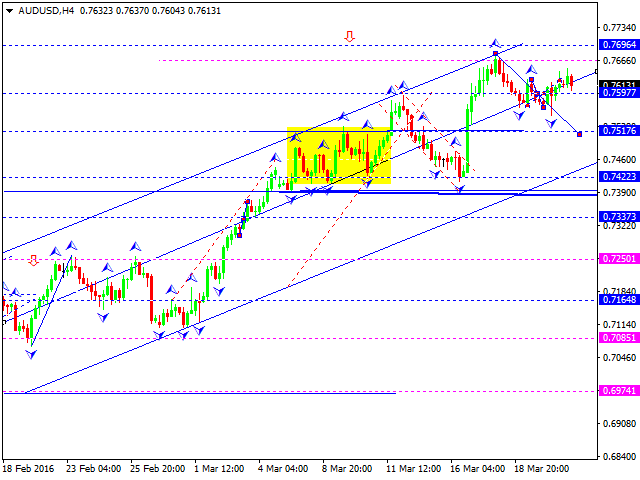This screenshot has height=480, width=640.
Task: Click the 11 Mar 12:00 time label
Action: (414, 469)
